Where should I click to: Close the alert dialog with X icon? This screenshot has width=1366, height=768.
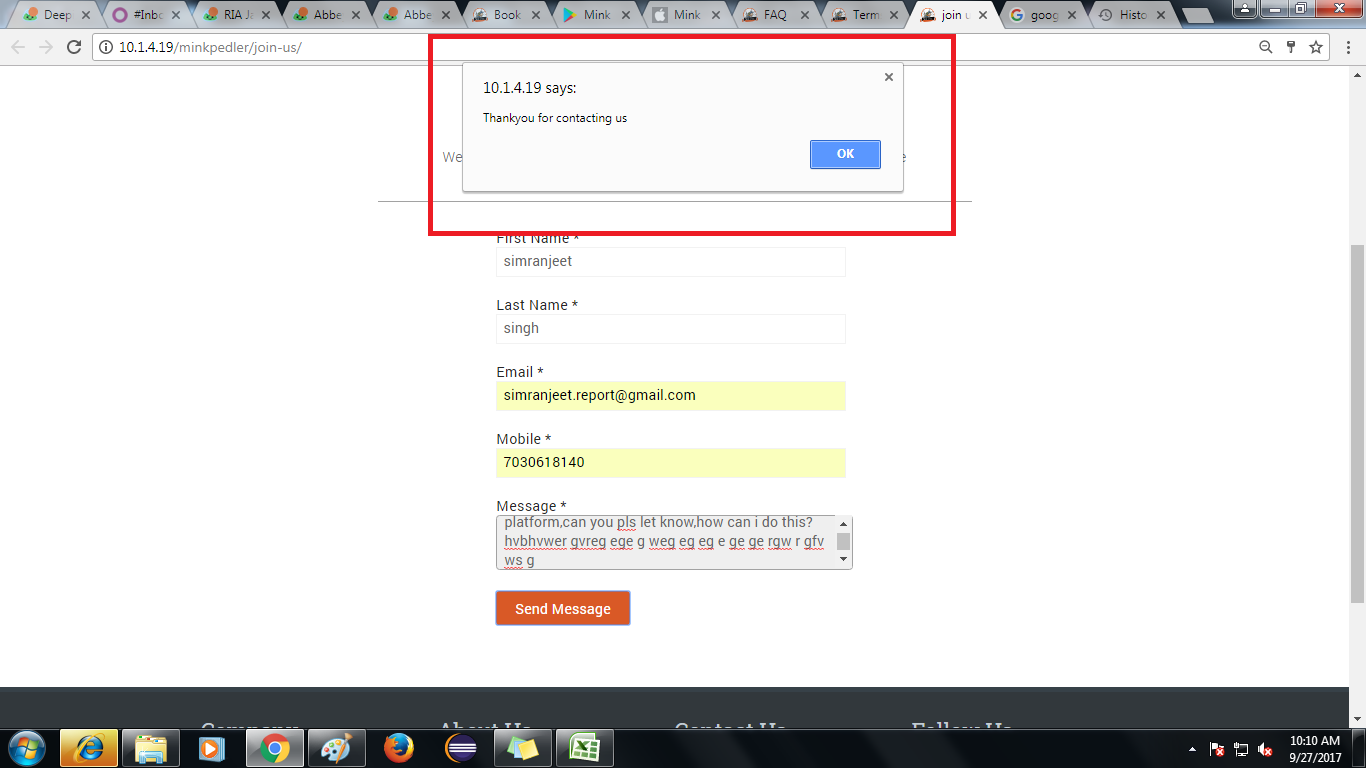coord(888,77)
